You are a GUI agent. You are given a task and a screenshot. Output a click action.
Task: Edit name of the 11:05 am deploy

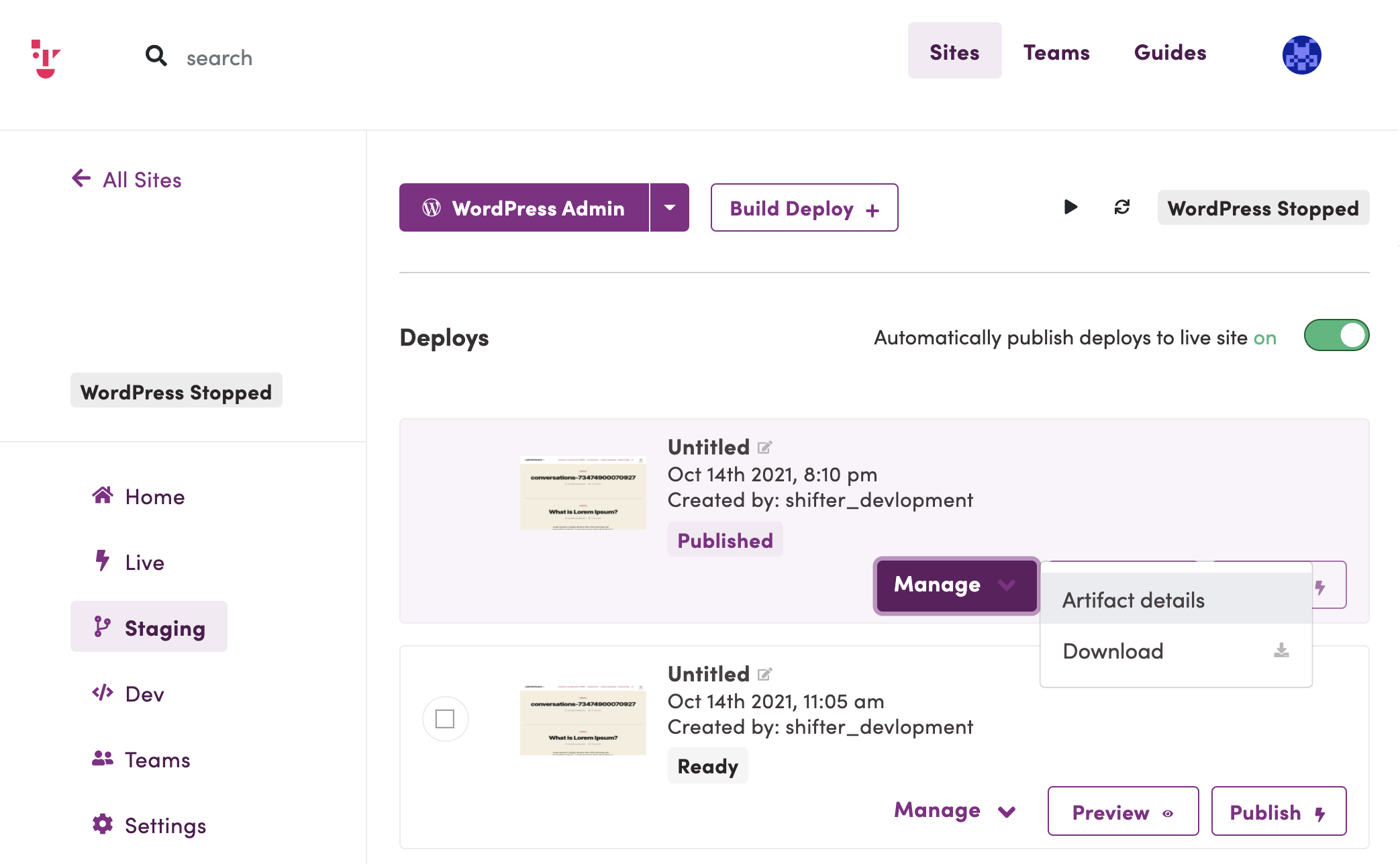765,674
